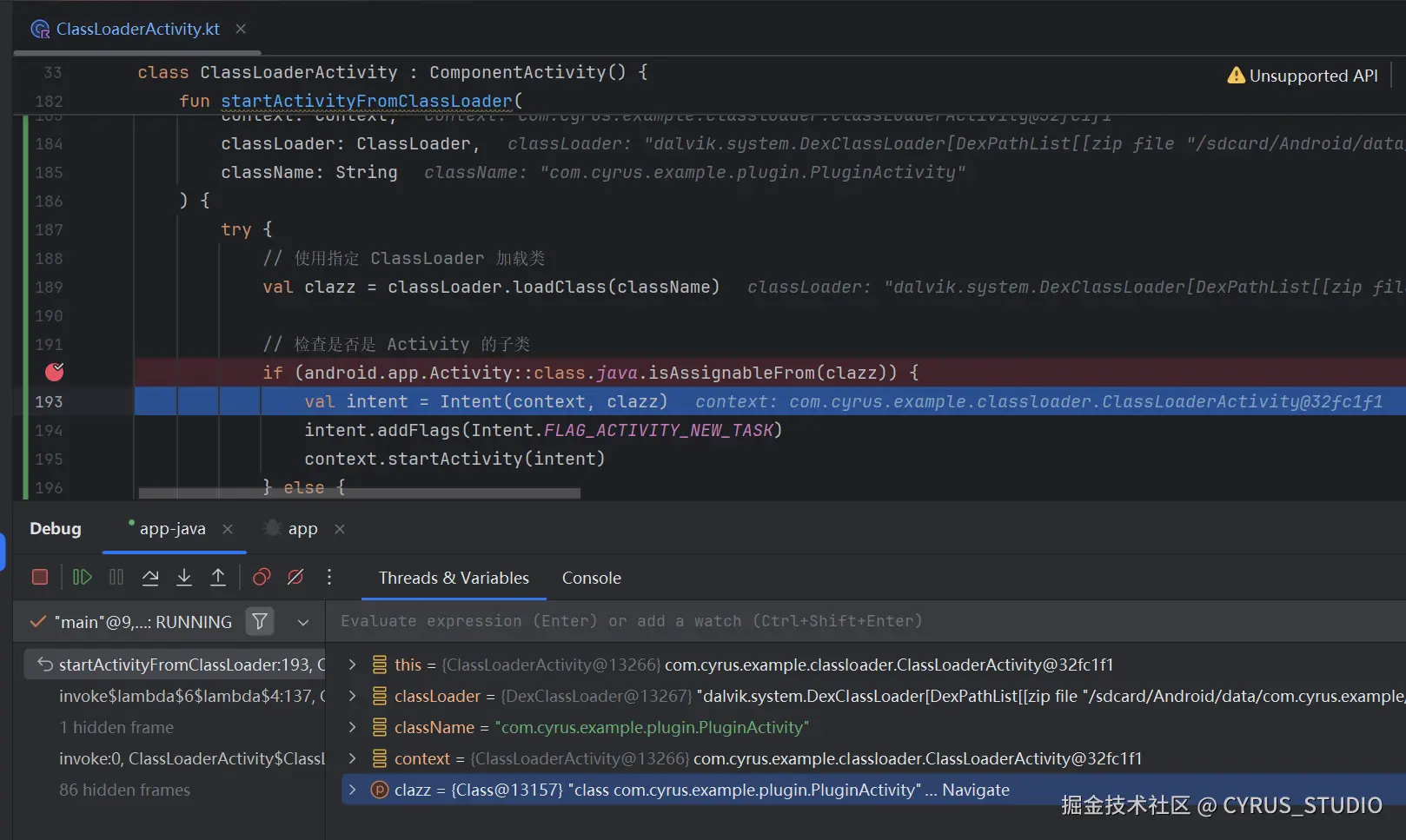Open the thread selector dropdown arrow
This screenshot has width=1406, height=840.
[x=303, y=622]
